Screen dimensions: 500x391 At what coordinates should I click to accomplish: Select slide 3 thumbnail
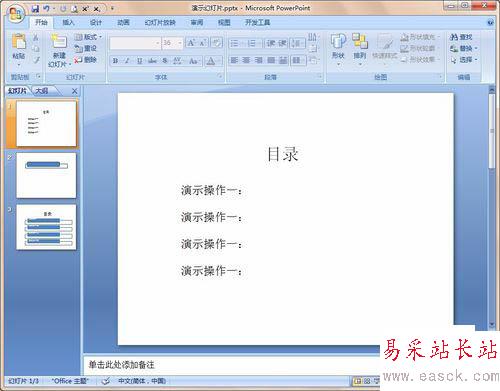[x=46, y=227]
